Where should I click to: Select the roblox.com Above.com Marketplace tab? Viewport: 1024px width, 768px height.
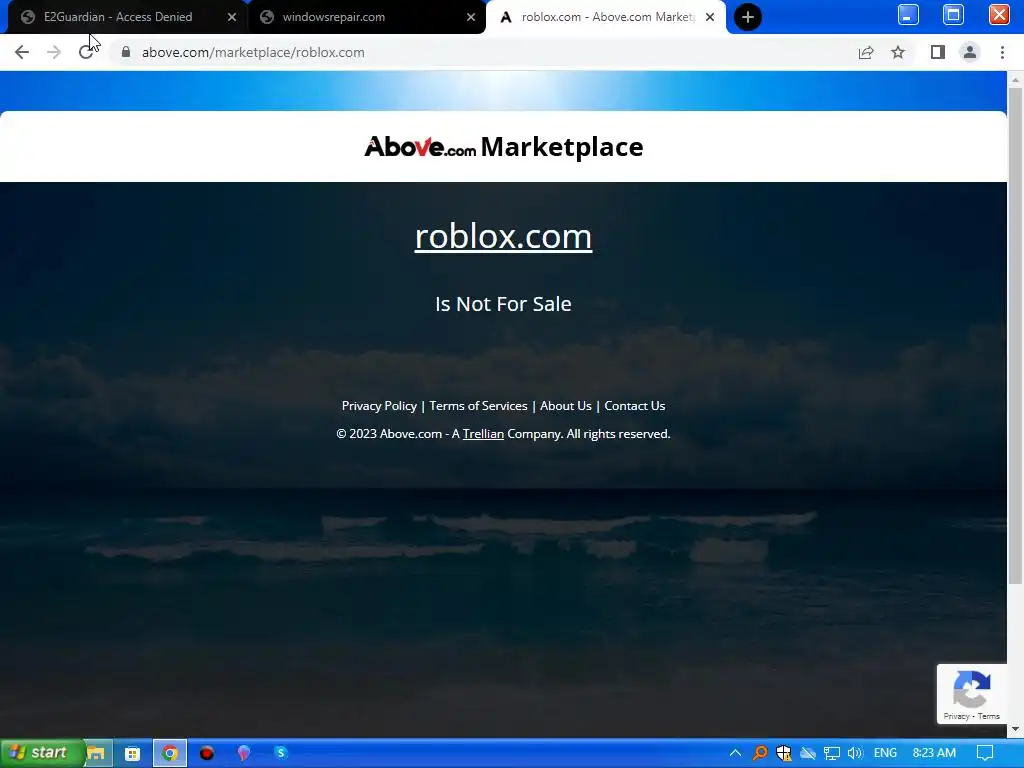(x=607, y=17)
